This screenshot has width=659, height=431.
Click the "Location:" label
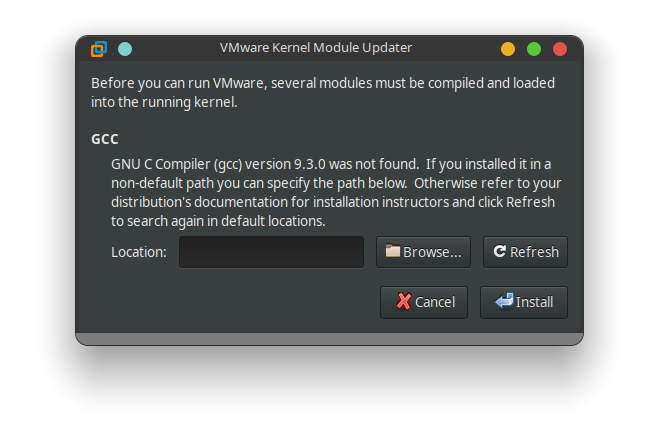pos(139,252)
